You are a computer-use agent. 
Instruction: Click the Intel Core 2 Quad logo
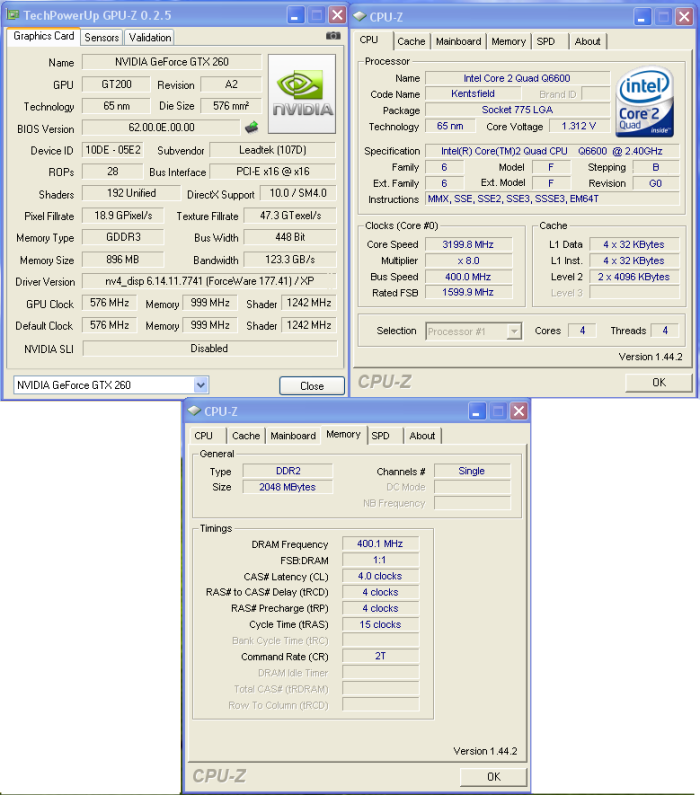(x=645, y=101)
